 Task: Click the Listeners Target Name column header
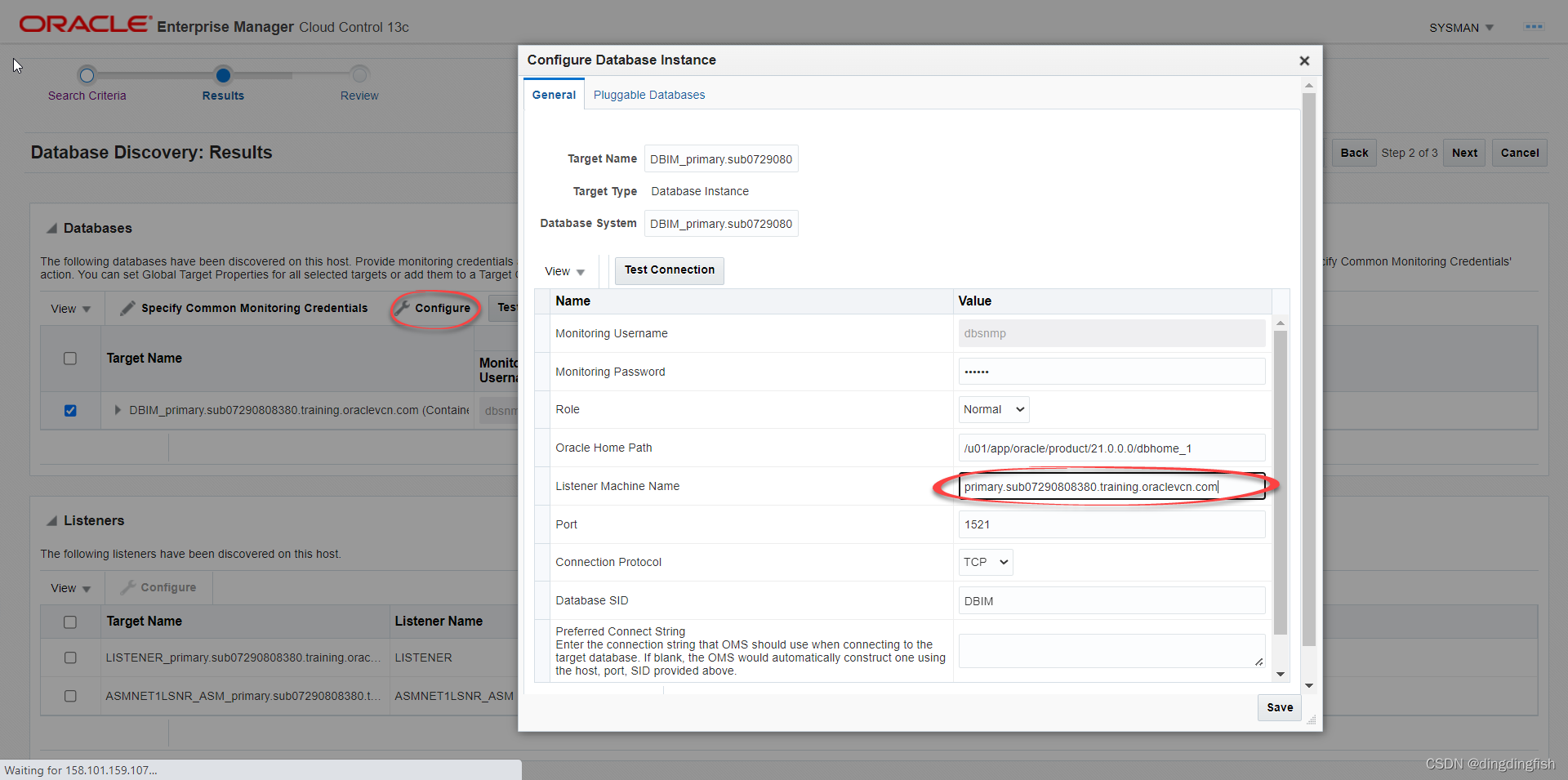coord(144,622)
